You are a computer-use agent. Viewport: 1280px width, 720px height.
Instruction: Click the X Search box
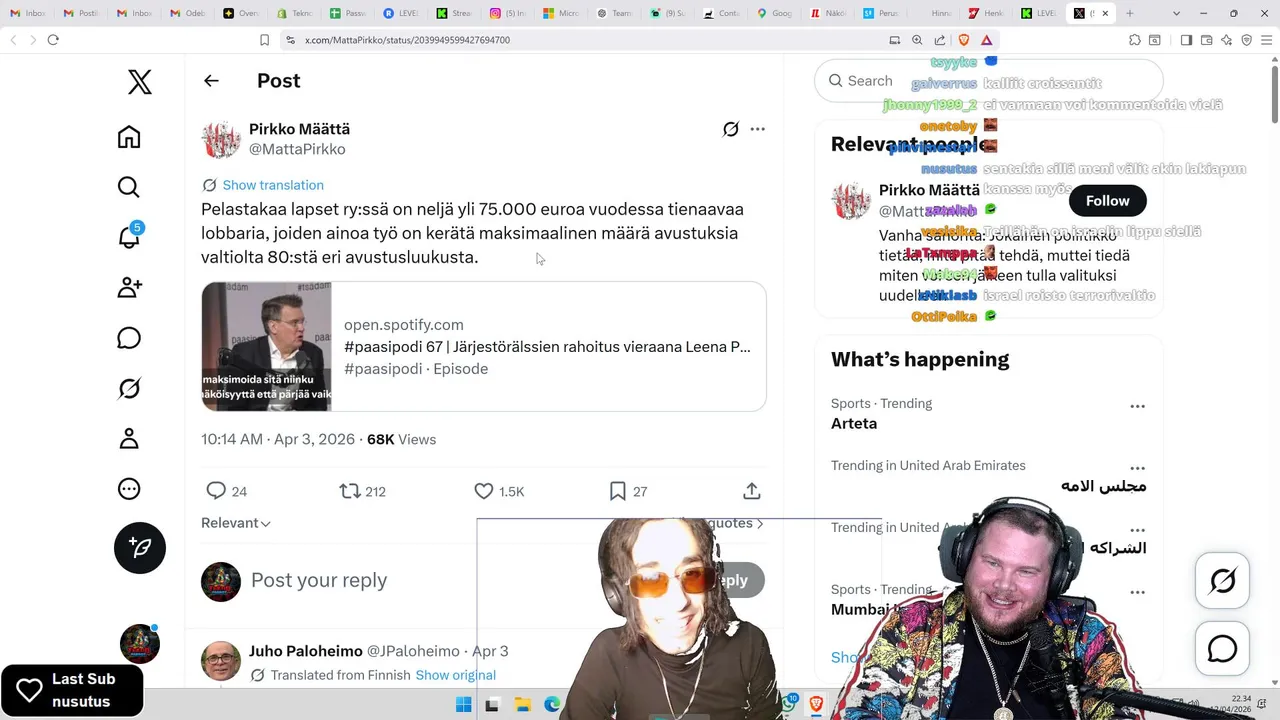[988, 81]
